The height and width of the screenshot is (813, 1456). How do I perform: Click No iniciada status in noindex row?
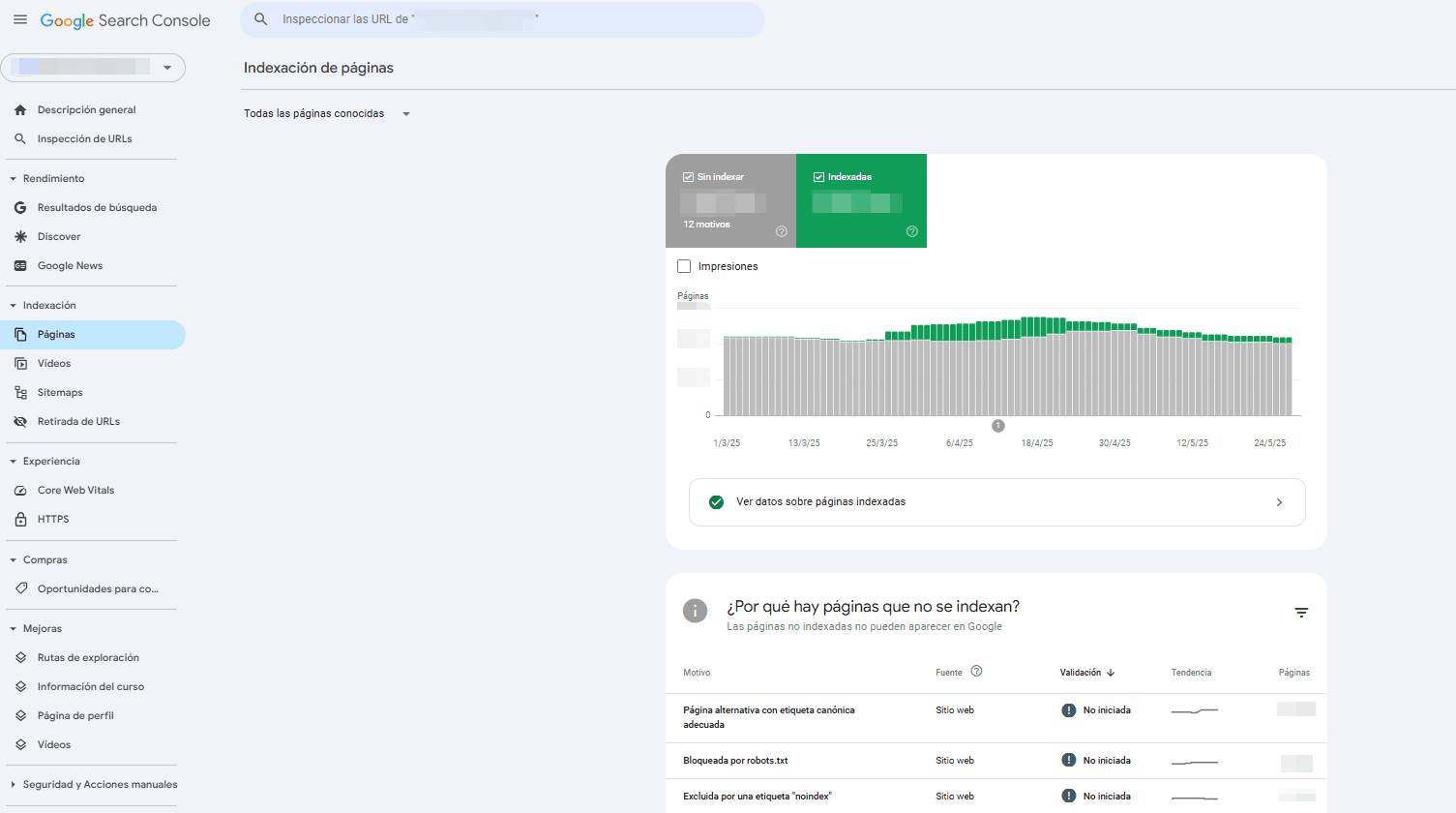coord(1096,797)
